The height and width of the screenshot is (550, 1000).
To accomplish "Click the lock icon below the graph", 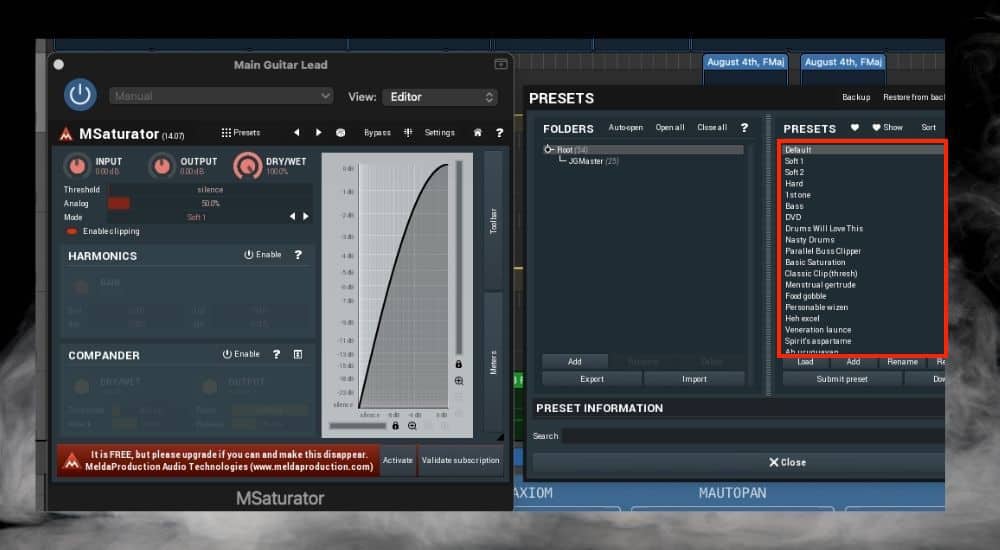I will 395,426.
